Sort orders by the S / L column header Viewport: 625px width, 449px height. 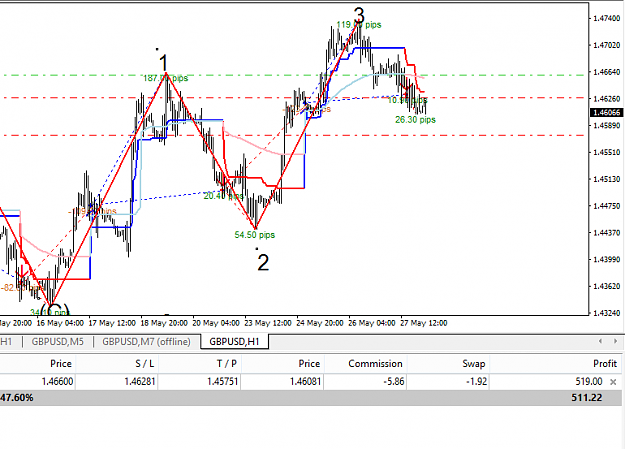[x=144, y=364]
